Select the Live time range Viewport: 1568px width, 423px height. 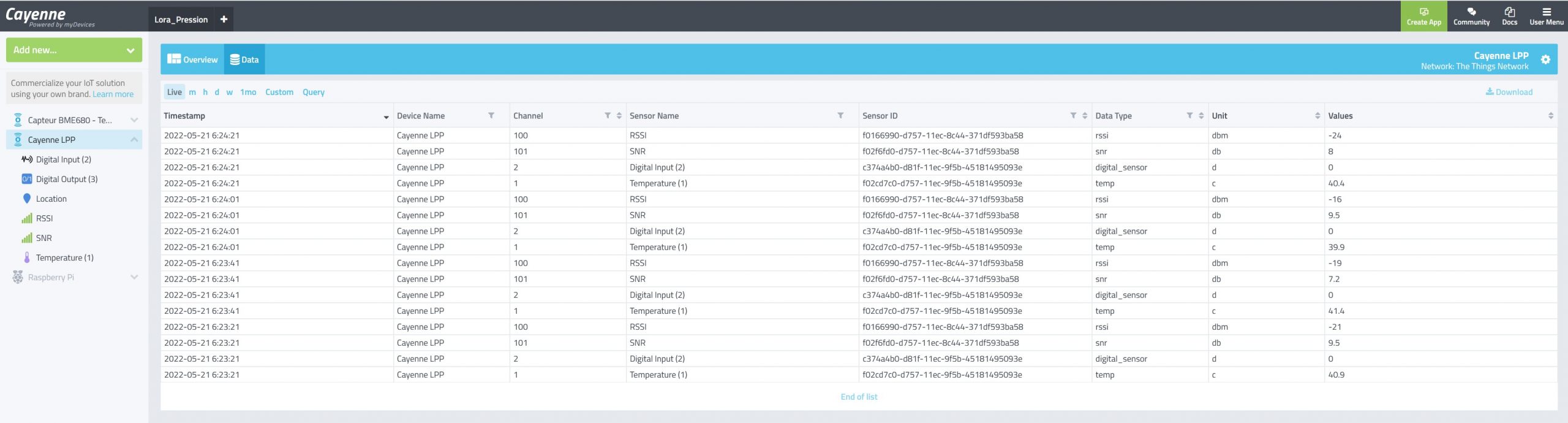click(175, 92)
